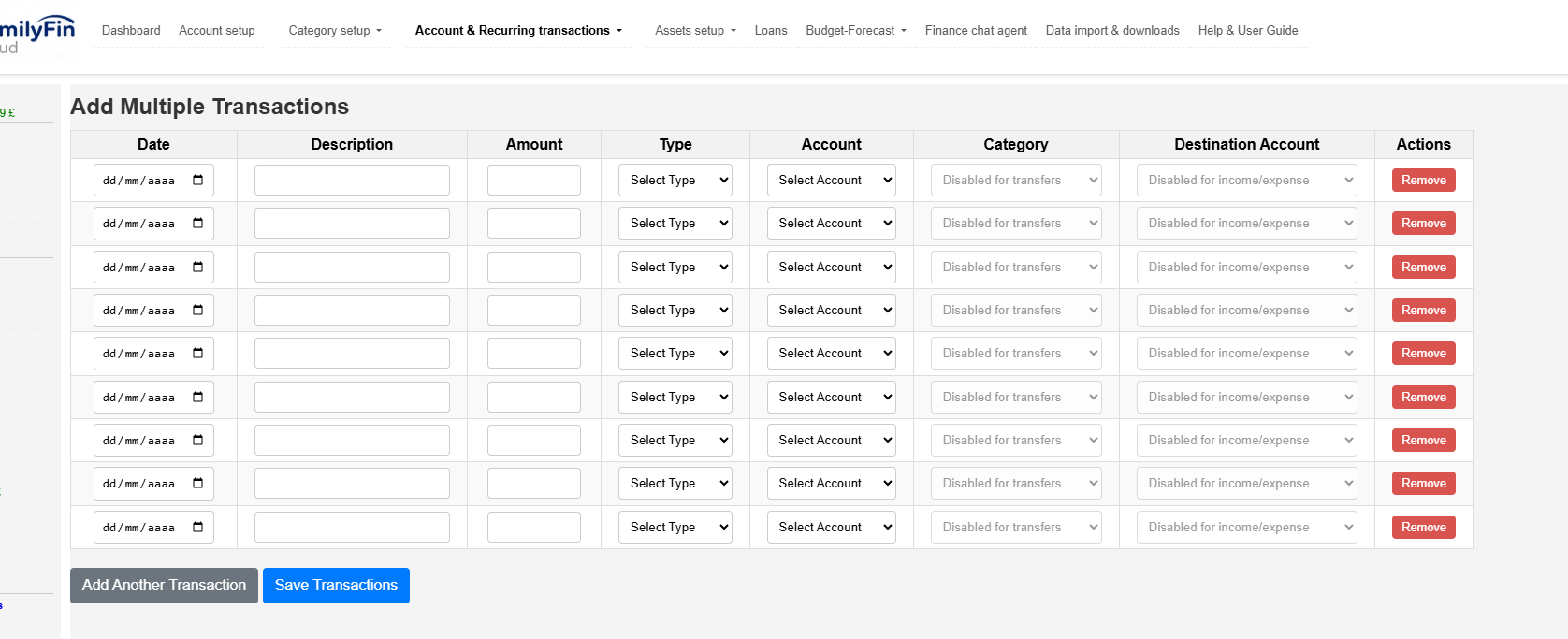Open Select Type dropdown in ninth row
Image resolution: width=1568 pixels, height=639 pixels.
coord(675,527)
